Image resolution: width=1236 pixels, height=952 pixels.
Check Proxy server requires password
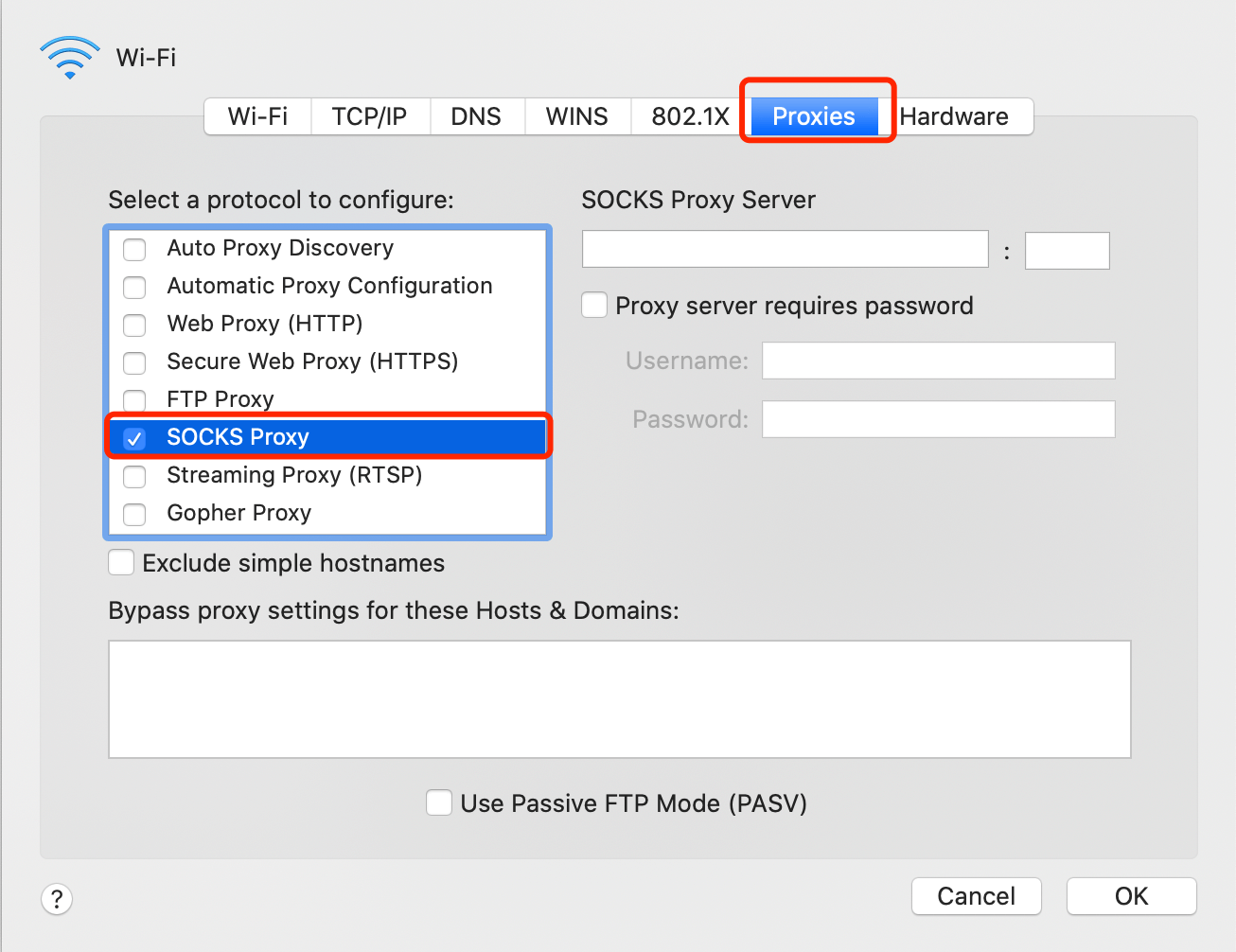click(x=594, y=305)
